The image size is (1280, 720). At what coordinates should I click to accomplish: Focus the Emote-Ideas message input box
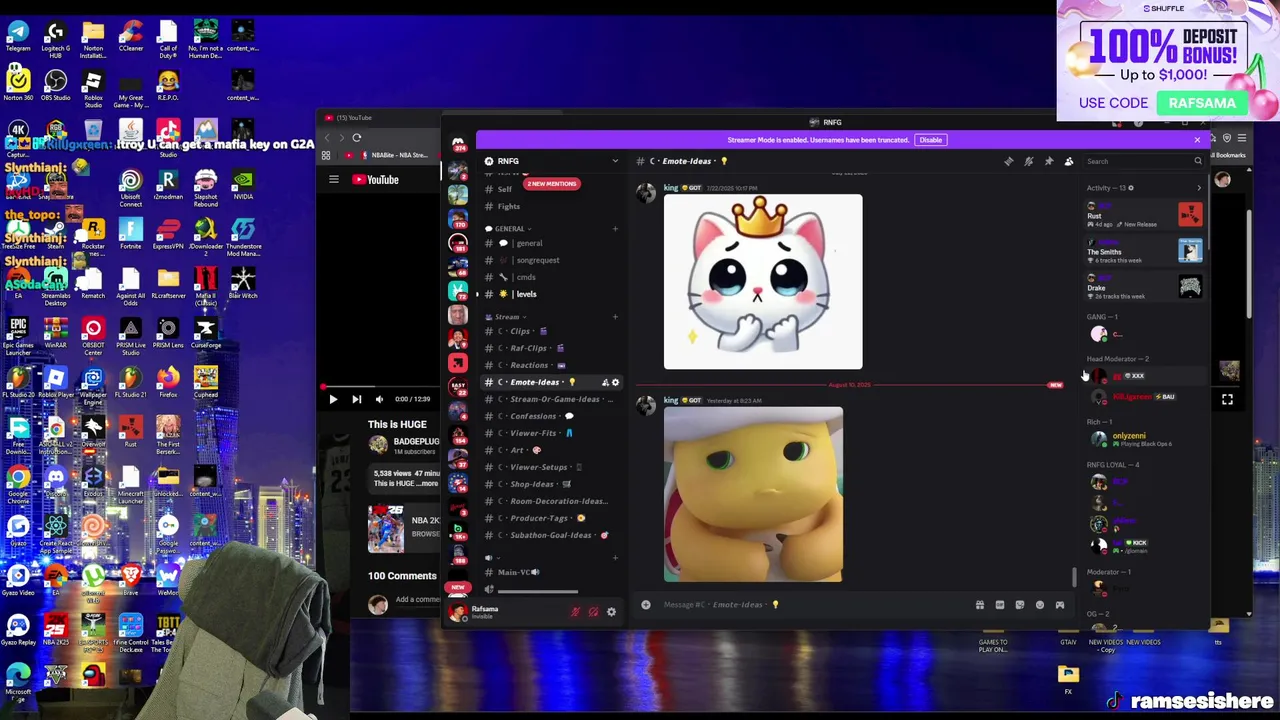[x=810, y=604]
